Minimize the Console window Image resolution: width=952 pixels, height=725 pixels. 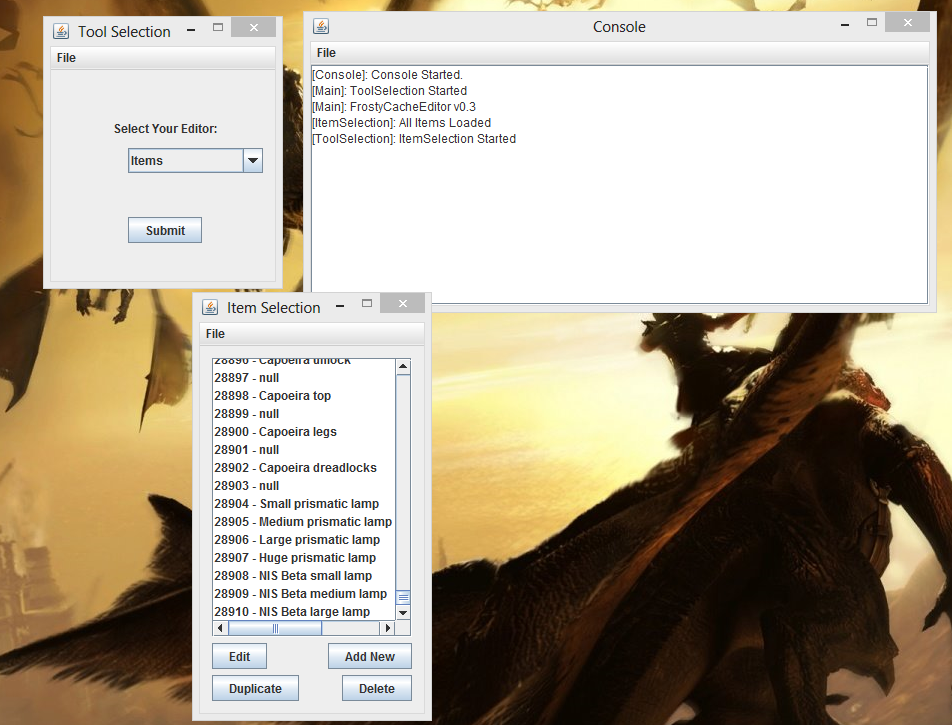[x=845, y=24]
